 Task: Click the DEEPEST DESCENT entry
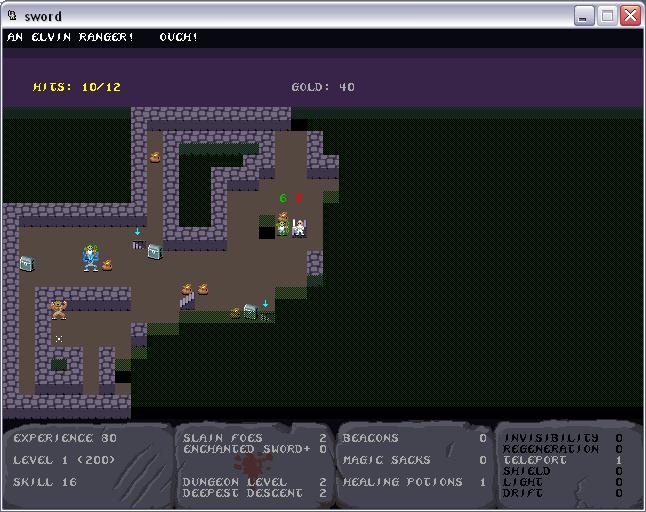(254, 493)
